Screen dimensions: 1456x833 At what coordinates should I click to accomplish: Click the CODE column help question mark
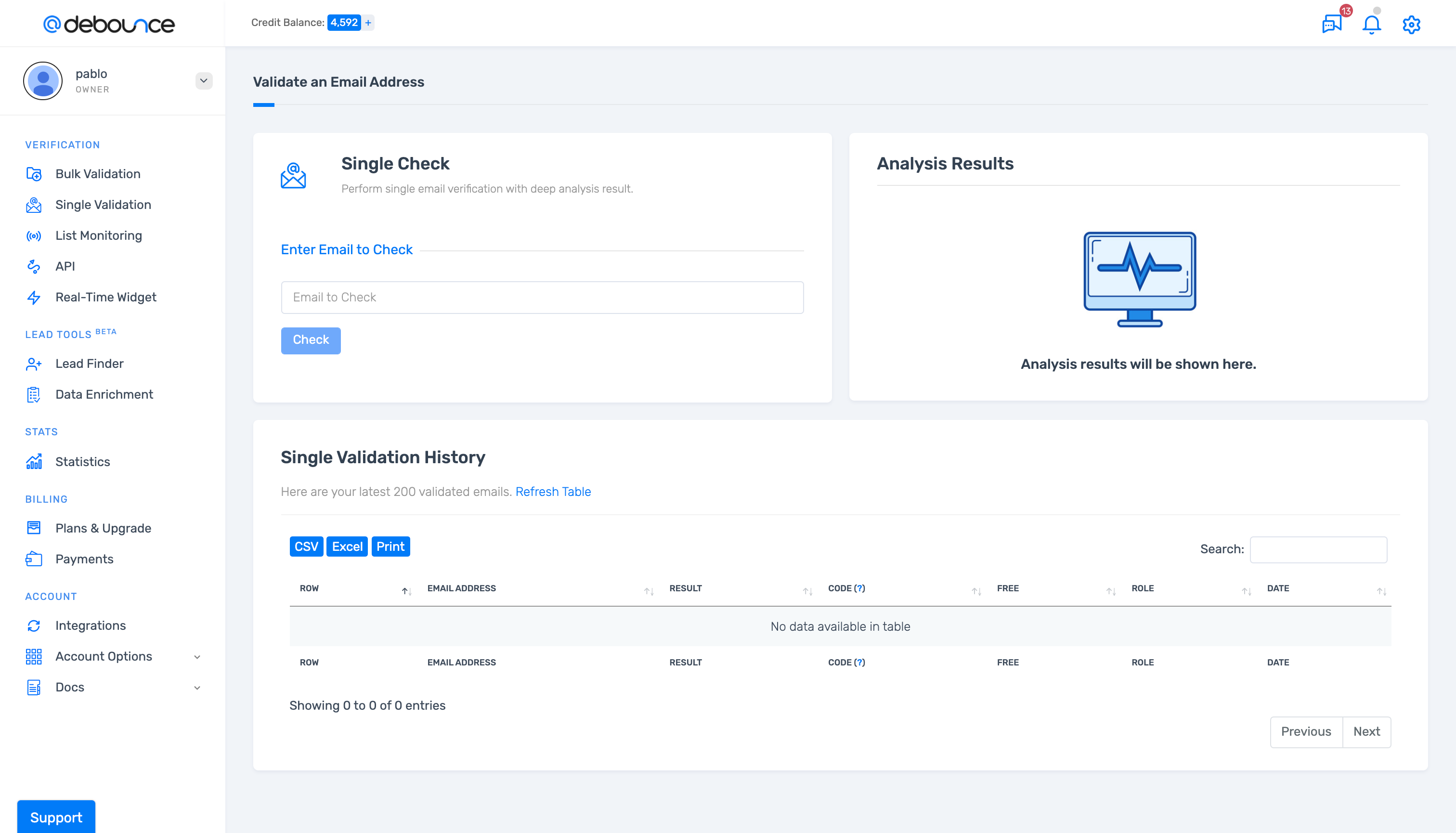(859, 588)
